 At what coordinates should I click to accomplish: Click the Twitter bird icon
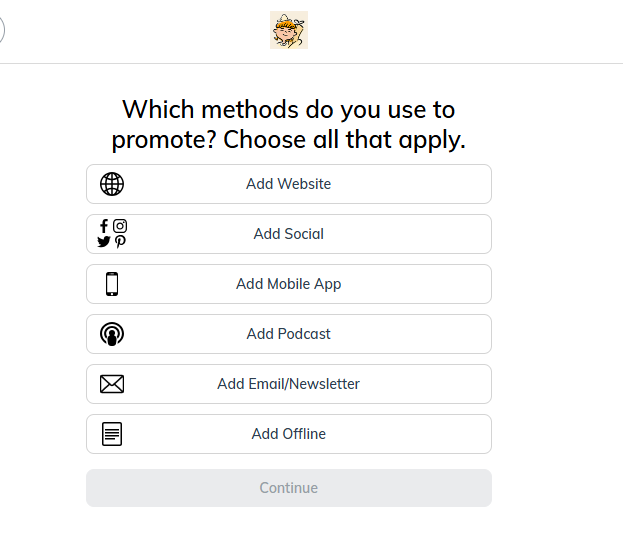pyautogui.click(x=104, y=242)
